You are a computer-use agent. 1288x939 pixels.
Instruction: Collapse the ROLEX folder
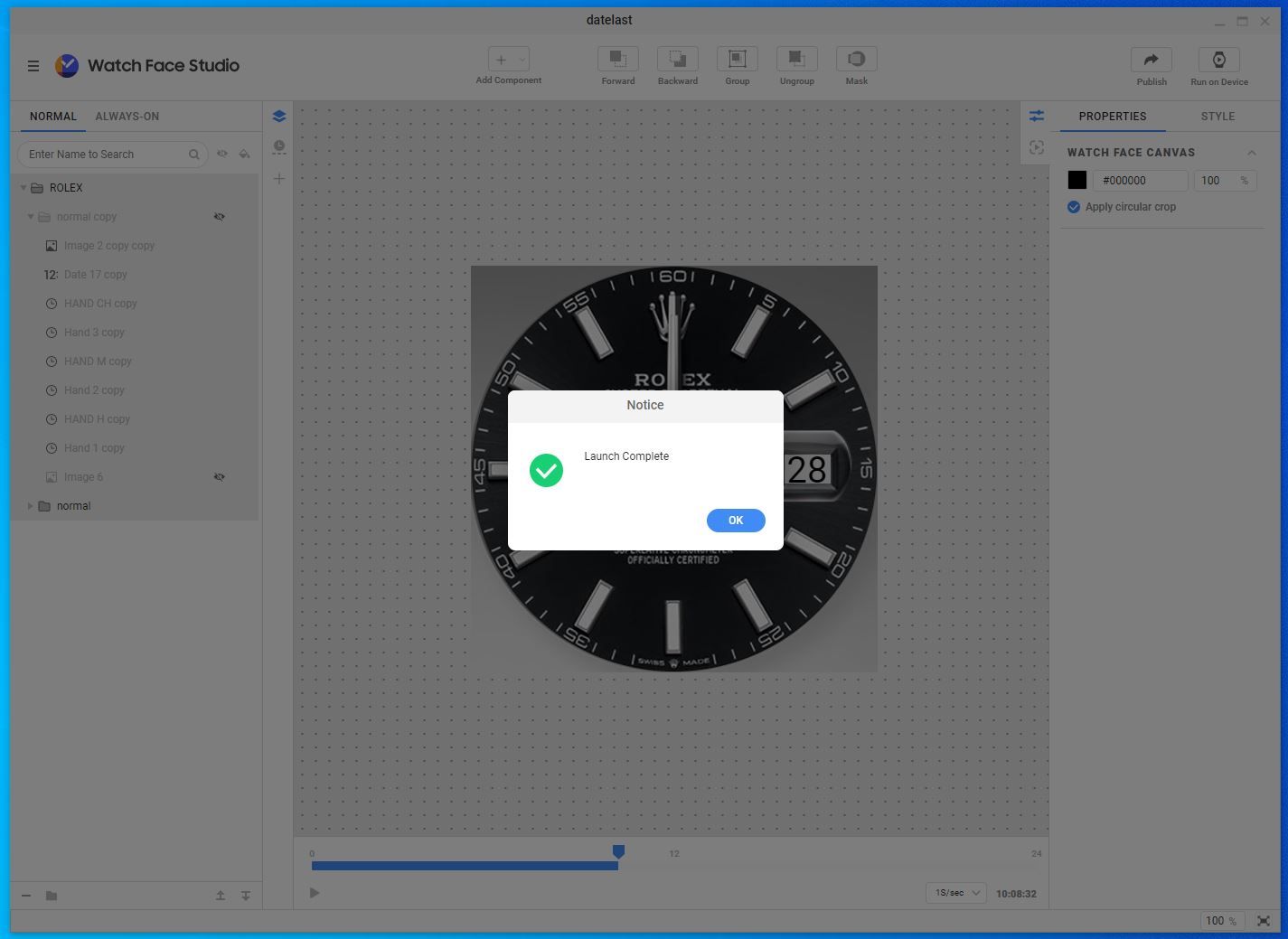click(x=24, y=188)
